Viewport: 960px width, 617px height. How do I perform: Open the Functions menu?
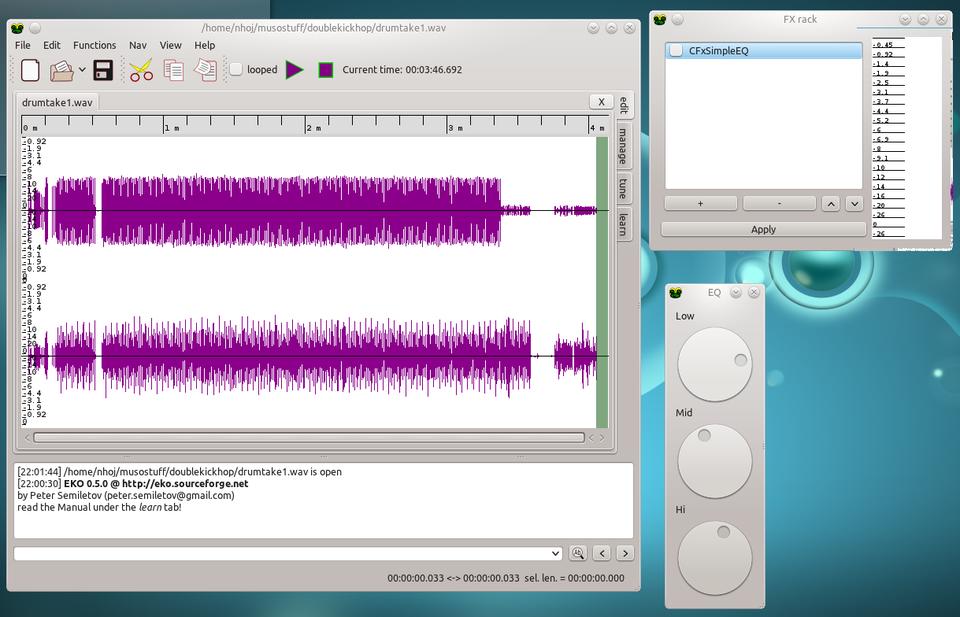coord(94,45)
